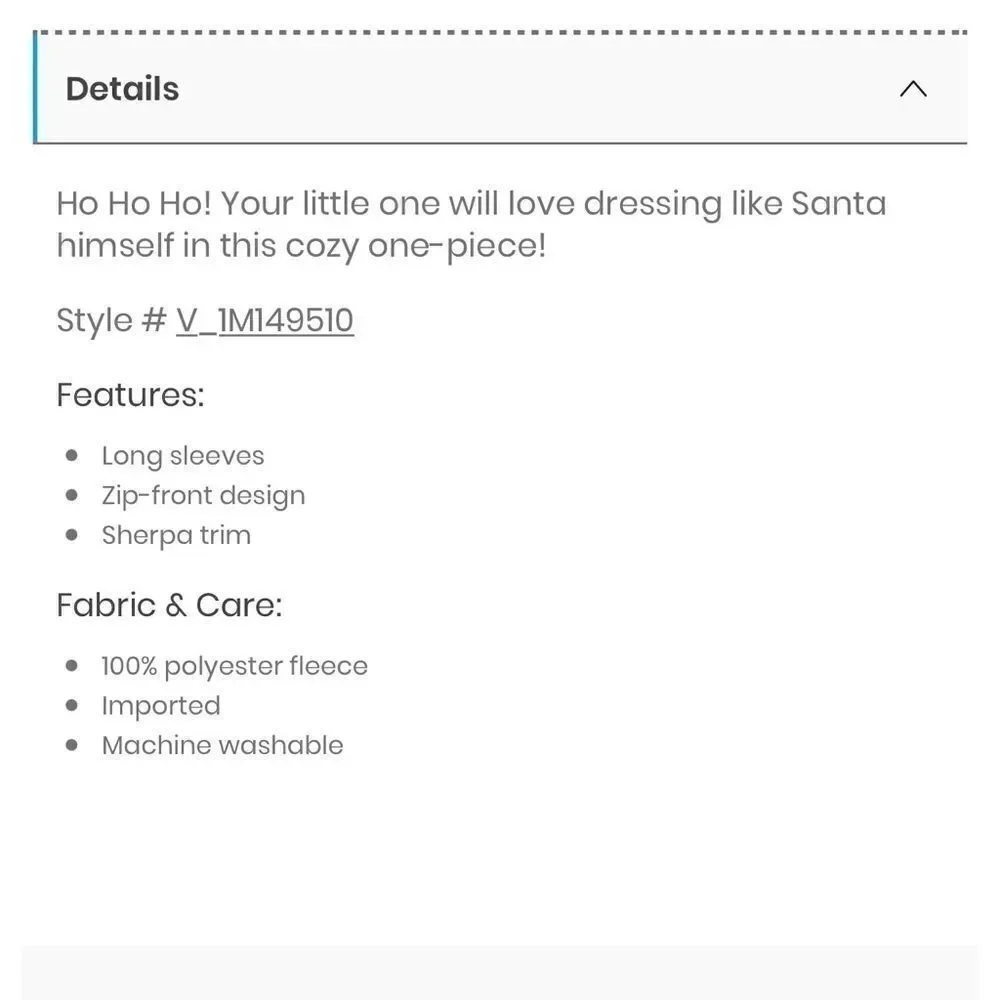Click the Details section header title
The height and width of the screenshot is (1000, 1000).
(x=122, y=89)
